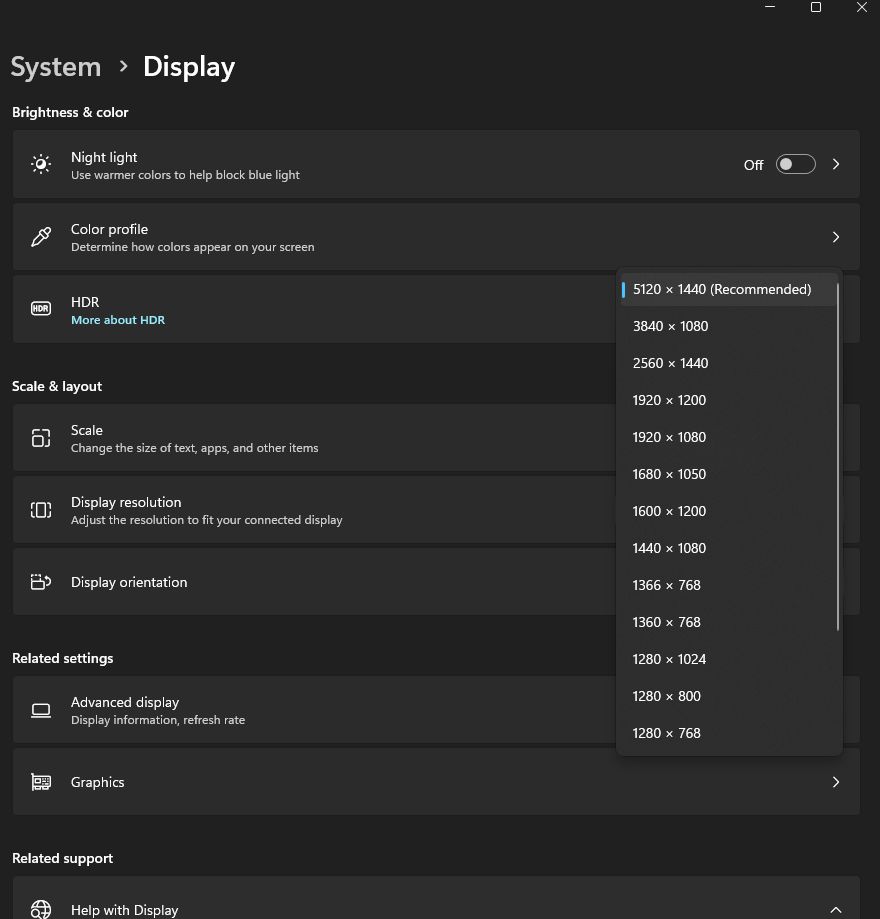Open Graphics settings chevron
The height and width of the screenshot is (919, 880).
click(836, 782)
